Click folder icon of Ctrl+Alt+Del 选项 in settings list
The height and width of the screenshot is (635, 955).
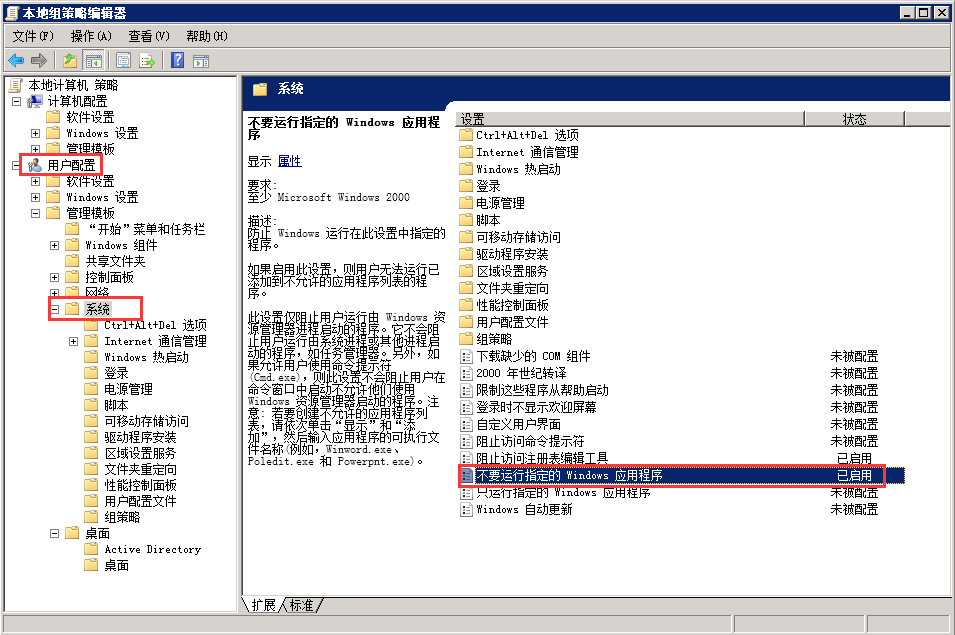tap(466, 135)
